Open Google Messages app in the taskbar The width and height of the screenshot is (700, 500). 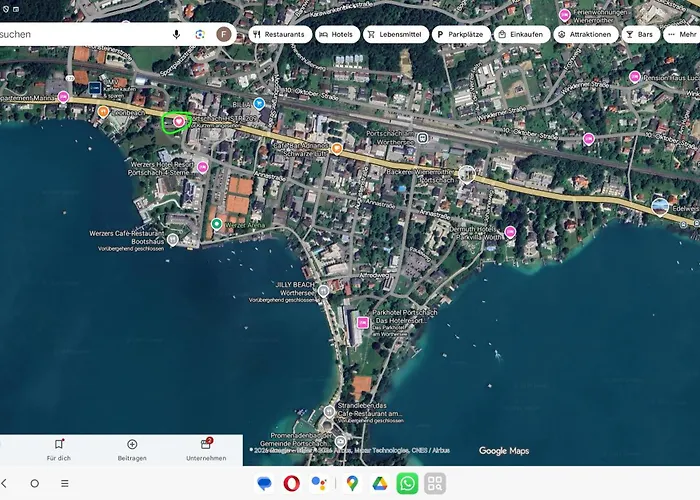click(x=264, y=484)
